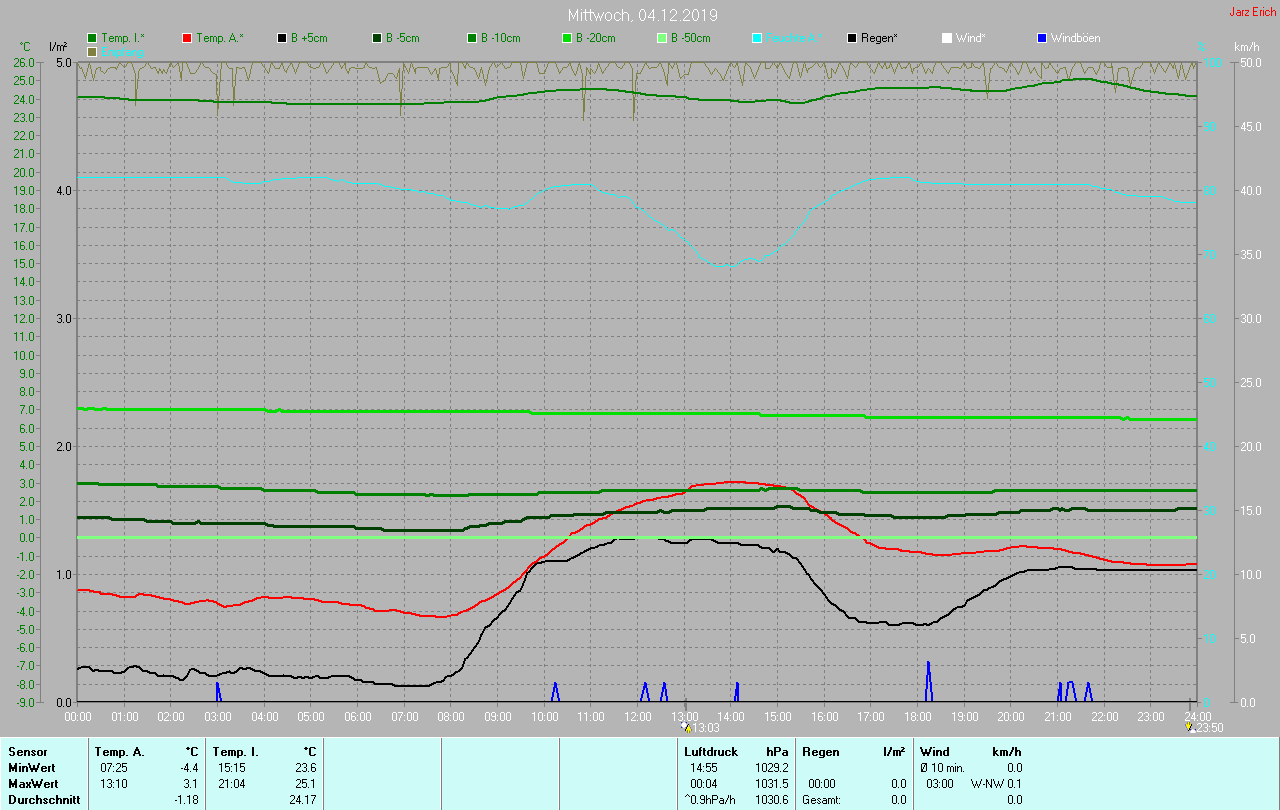Image resolution: width=1280 pixels, height=810 pixels.
Task: Choose the B -20cm bright green swatch
Action: [x=567, y=38]
